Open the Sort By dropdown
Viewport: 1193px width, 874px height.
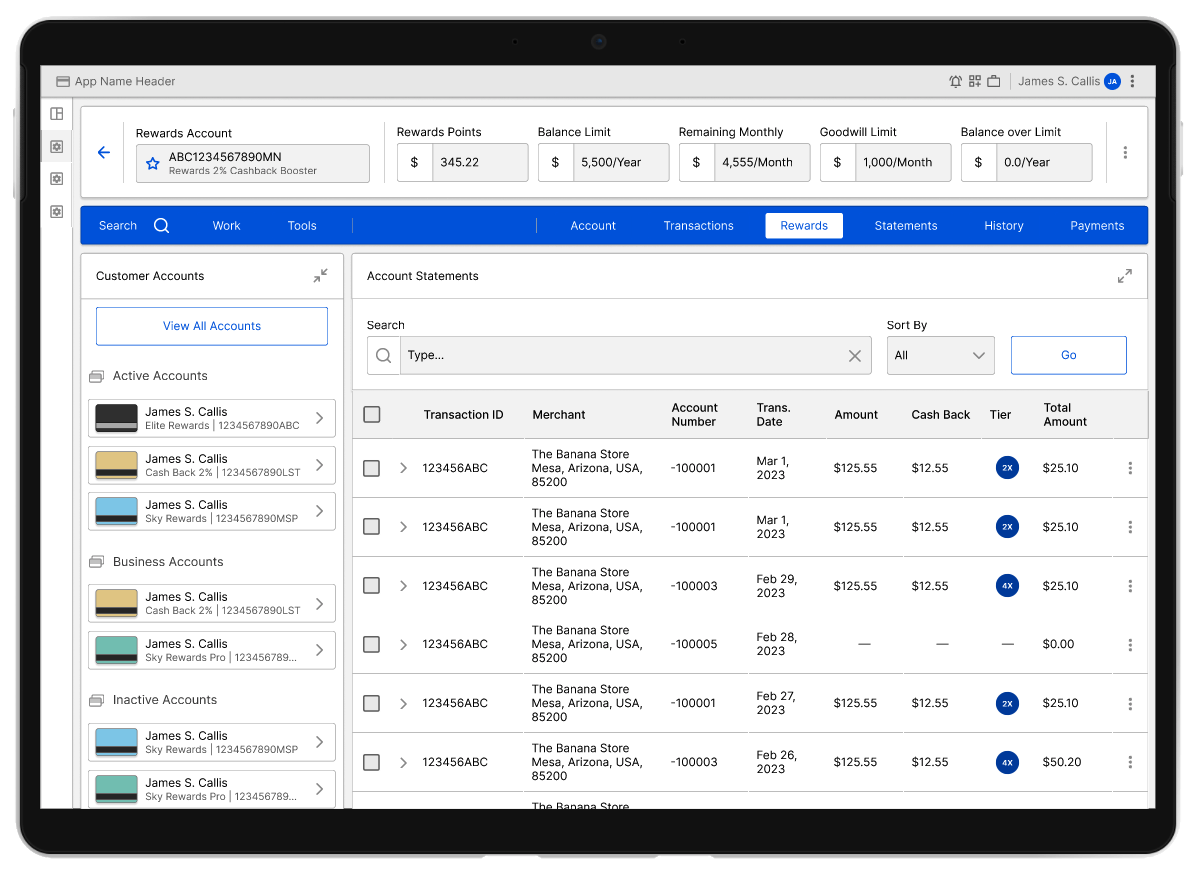[x=940, y=356]
